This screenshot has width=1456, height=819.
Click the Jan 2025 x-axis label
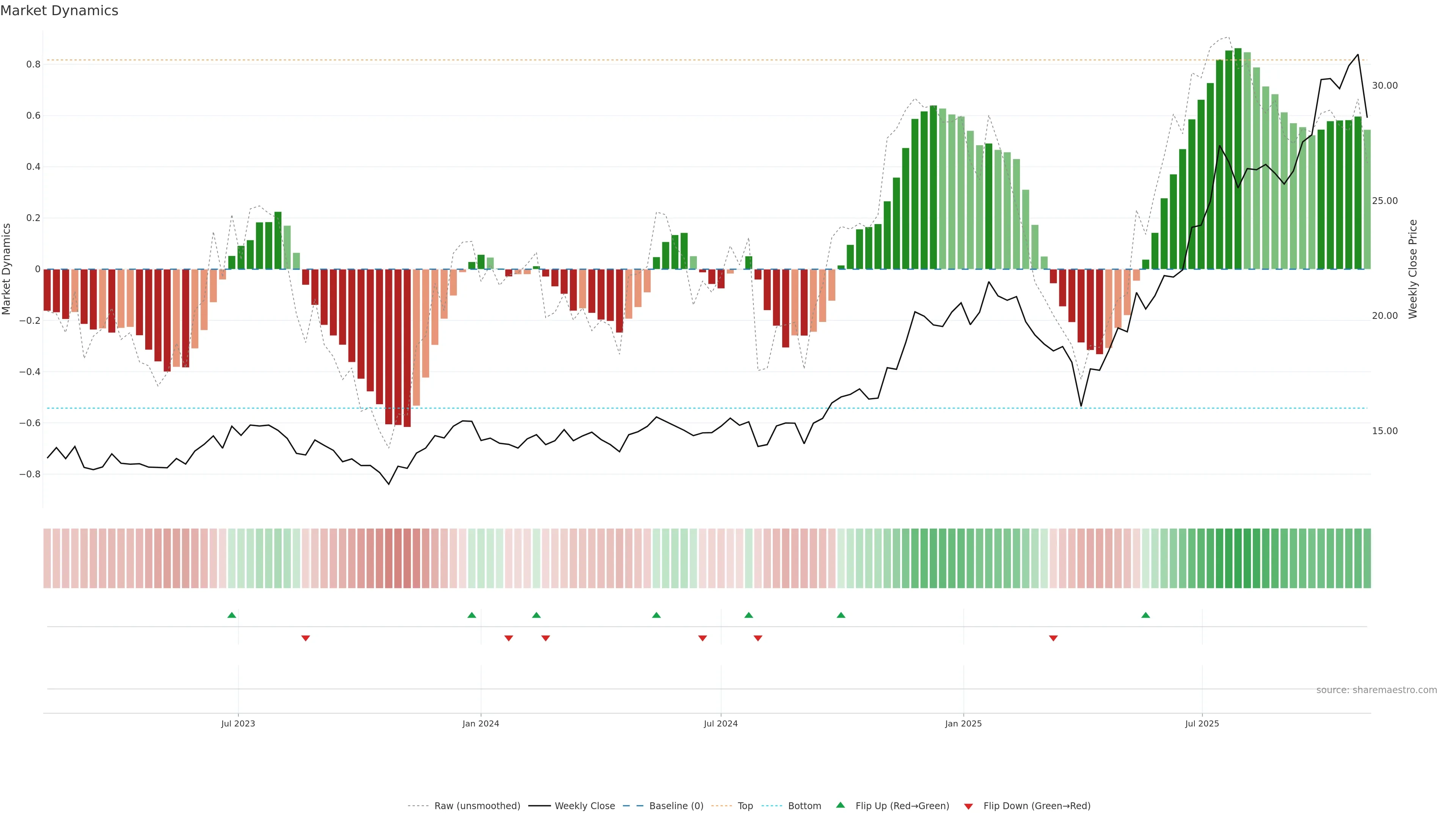tap(963, 723)
